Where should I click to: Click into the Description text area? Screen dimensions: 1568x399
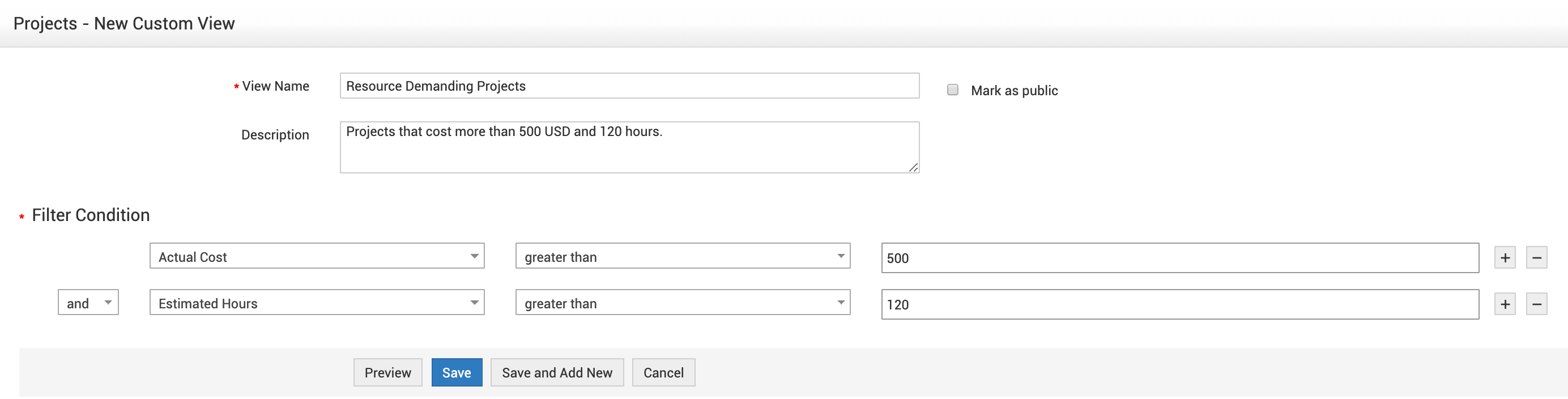pos(629,148)
